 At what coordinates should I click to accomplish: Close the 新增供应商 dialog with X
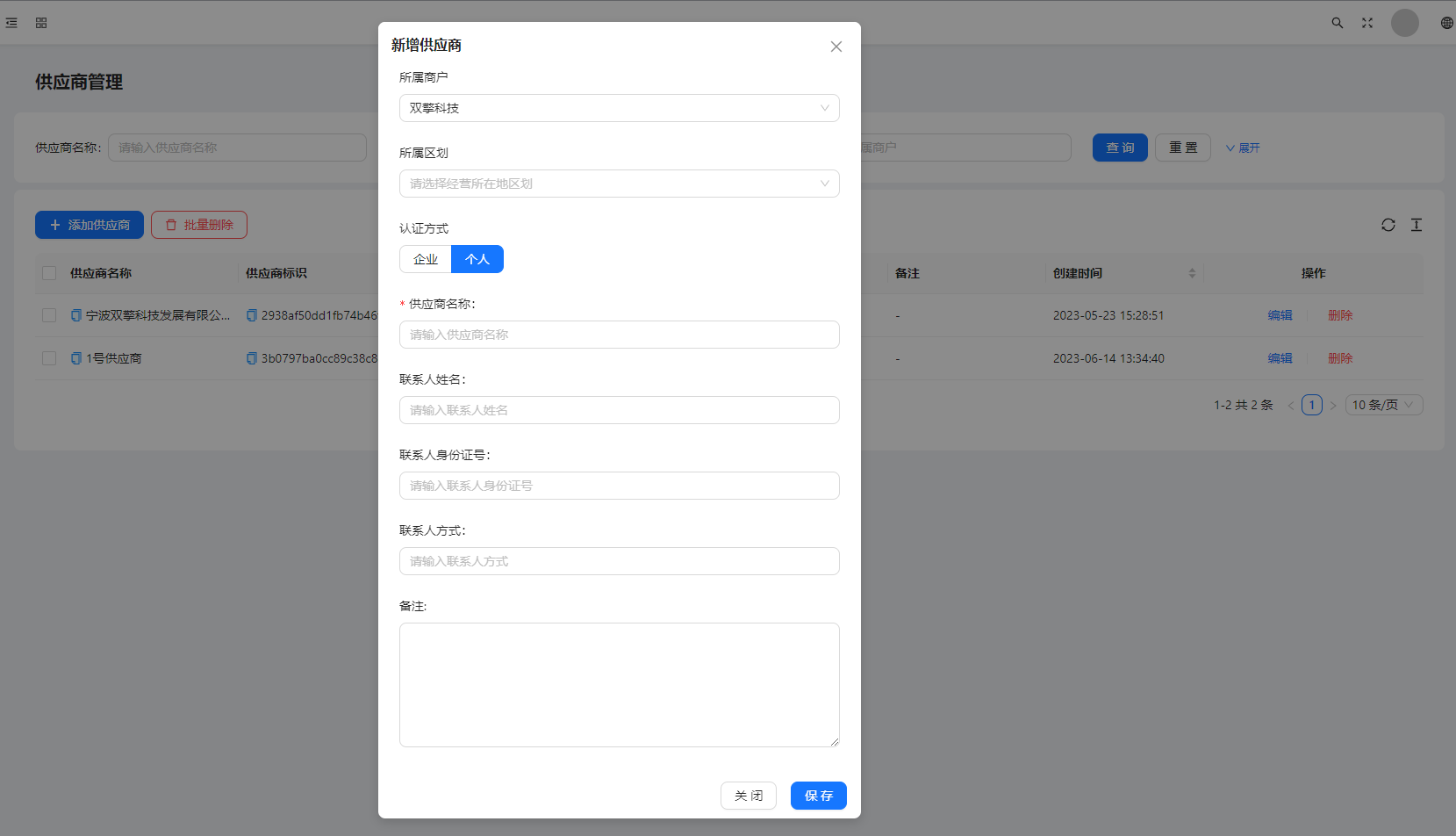[x=836, y=47]
